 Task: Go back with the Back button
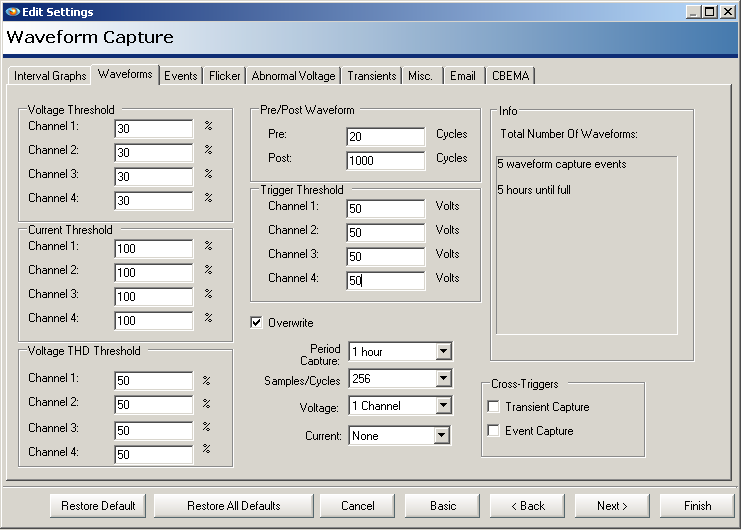click(527, 506)
